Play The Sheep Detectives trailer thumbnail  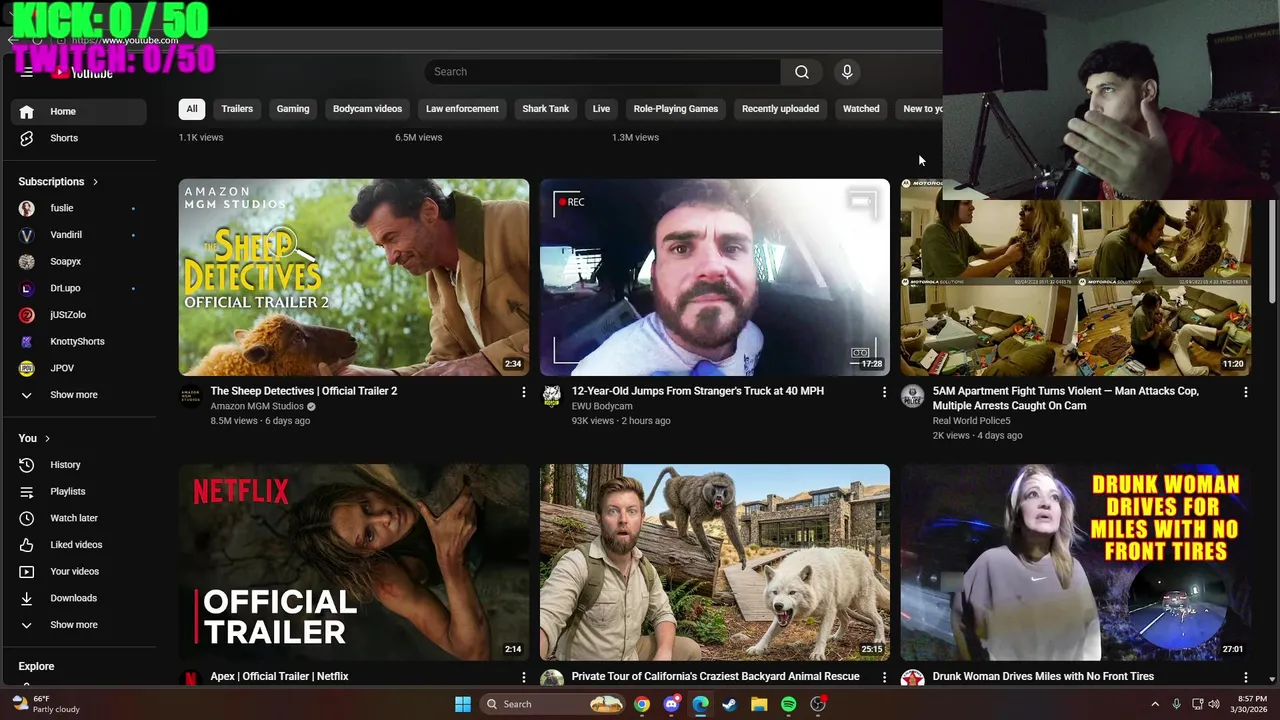click(354, 277)
